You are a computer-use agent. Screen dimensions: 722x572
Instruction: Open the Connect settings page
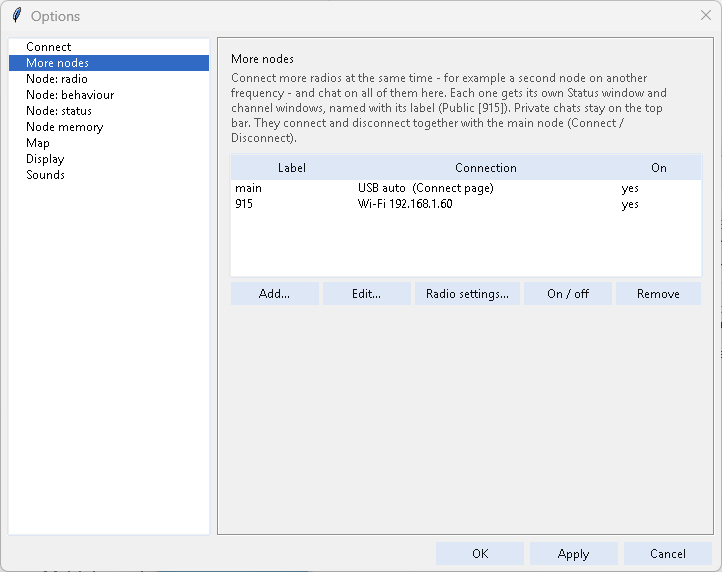[x=109, y=47]
